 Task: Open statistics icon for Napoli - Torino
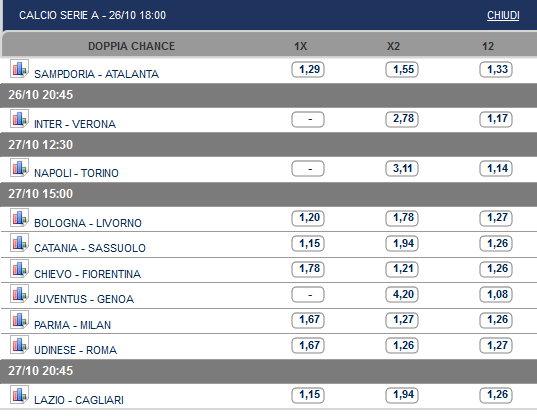point(19,168)
